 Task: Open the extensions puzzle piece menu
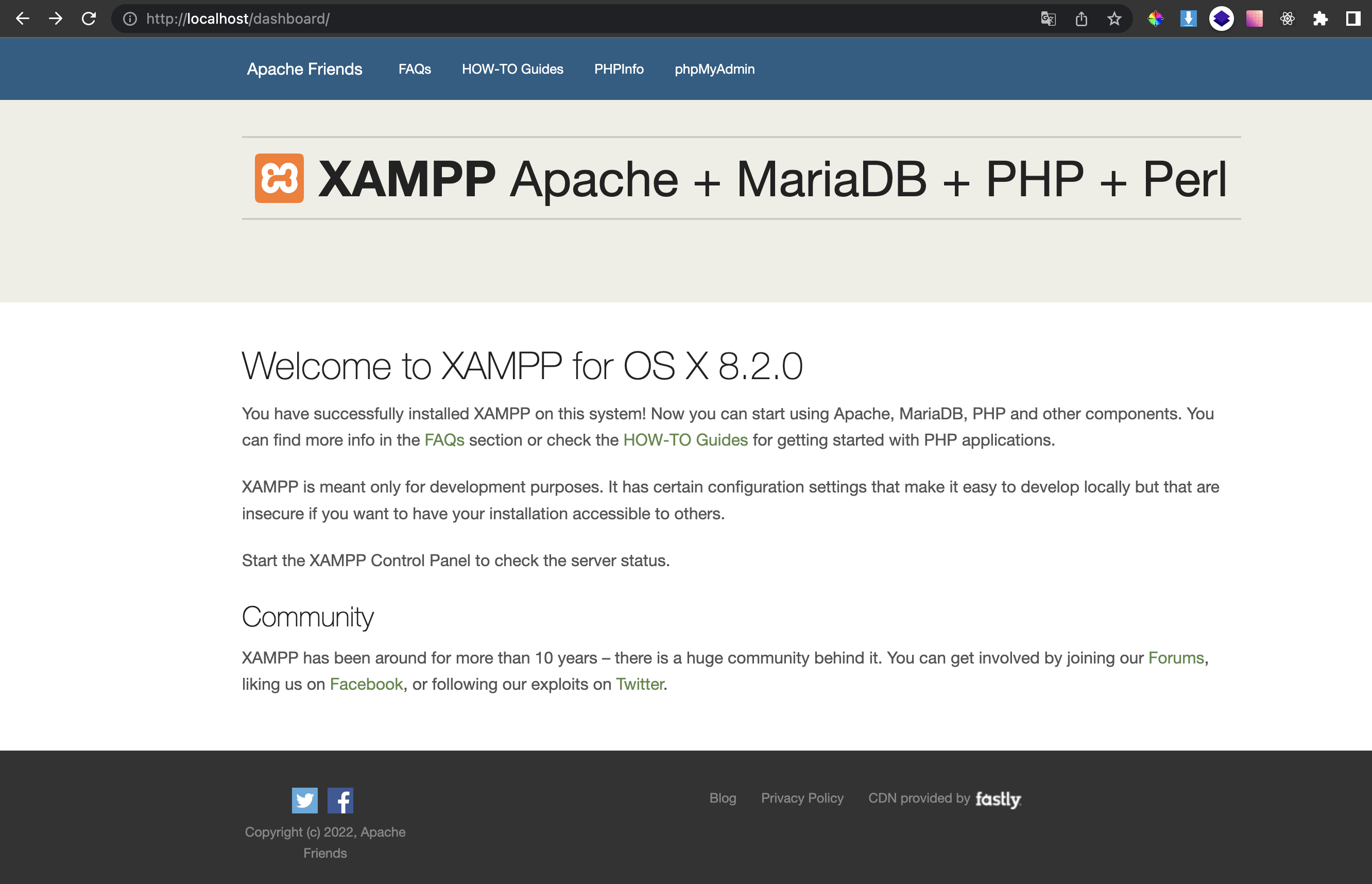pos(1320,19)
